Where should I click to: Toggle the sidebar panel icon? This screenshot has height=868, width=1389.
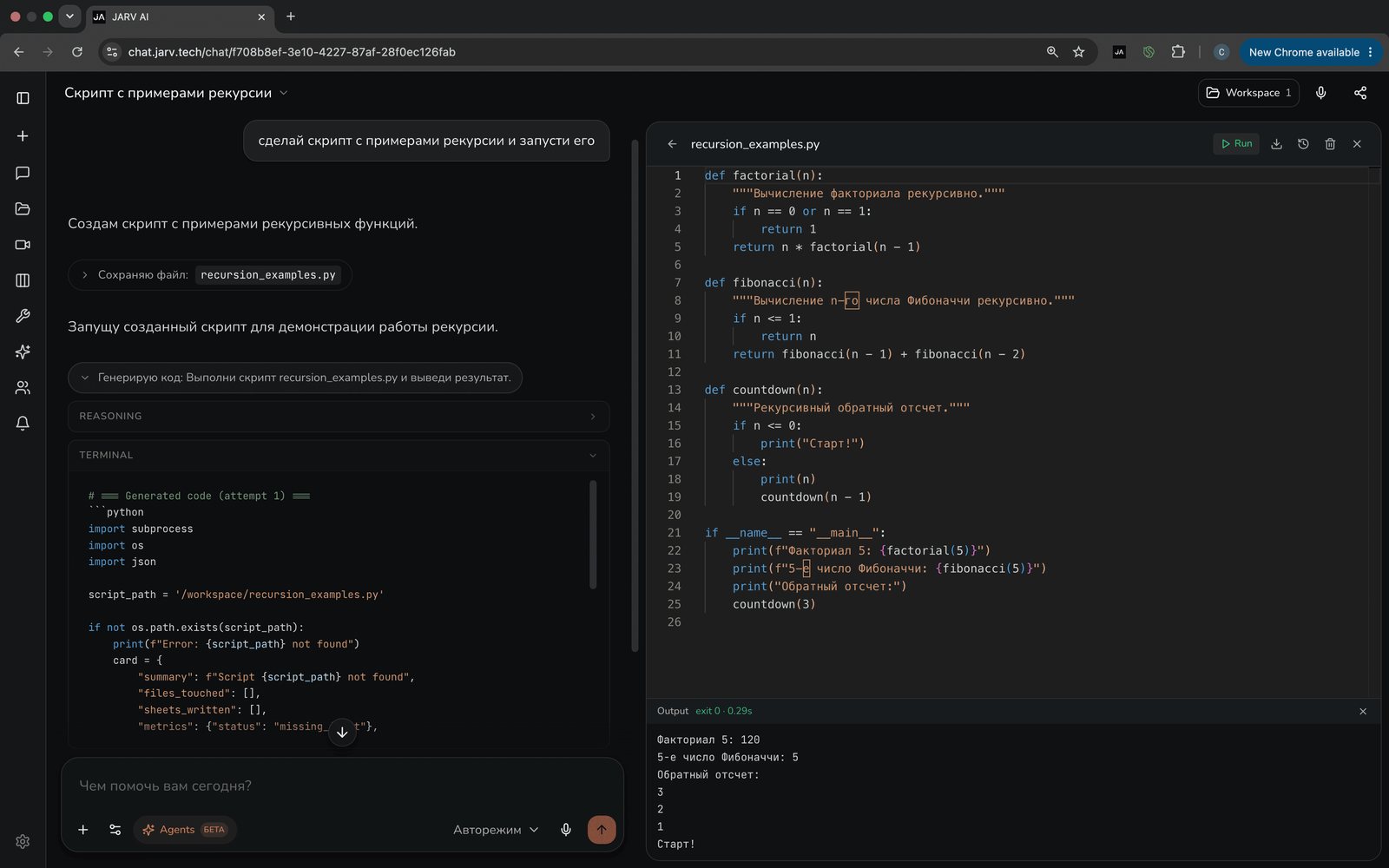tap(23, 98)
